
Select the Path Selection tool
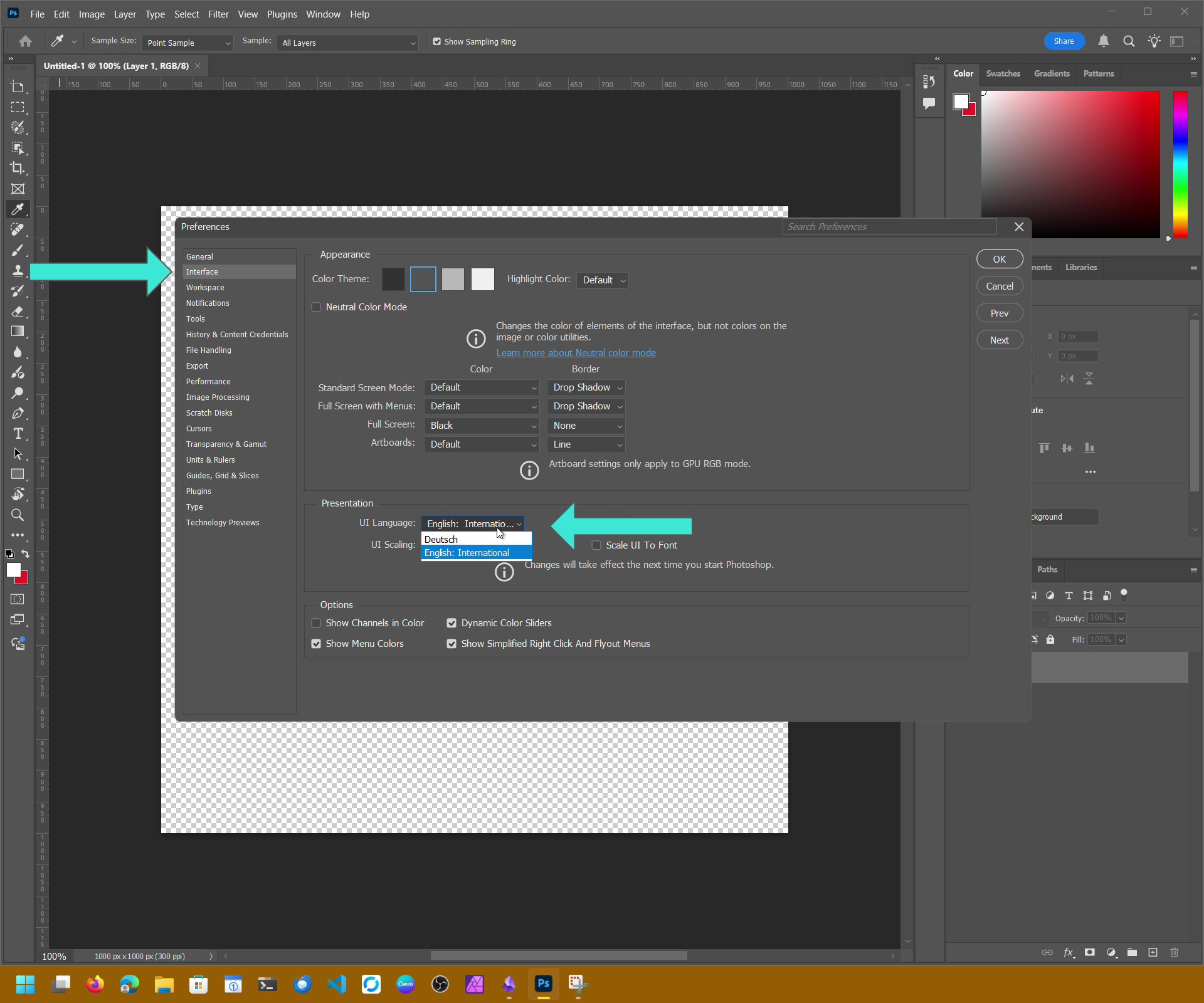18,454
